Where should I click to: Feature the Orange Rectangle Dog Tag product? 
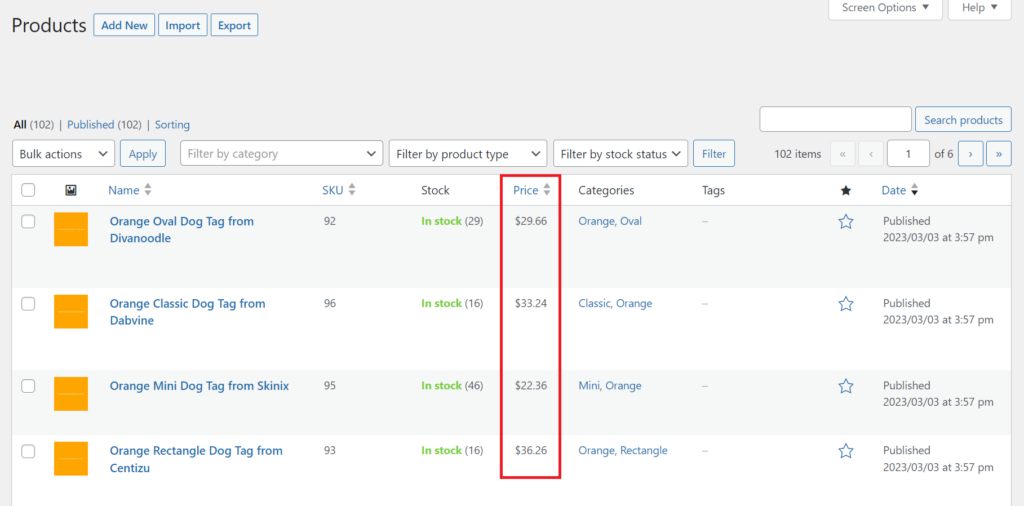[x=846, y=451]
